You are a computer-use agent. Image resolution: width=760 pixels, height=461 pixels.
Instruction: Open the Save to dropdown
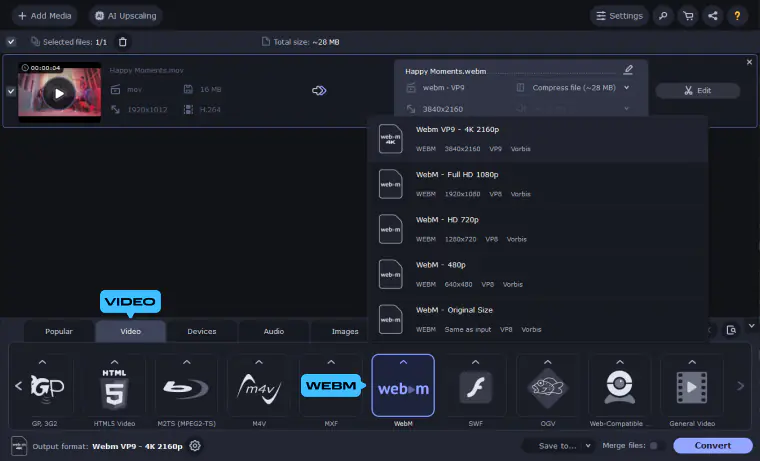pyautogui.click(x=558, y=445)
